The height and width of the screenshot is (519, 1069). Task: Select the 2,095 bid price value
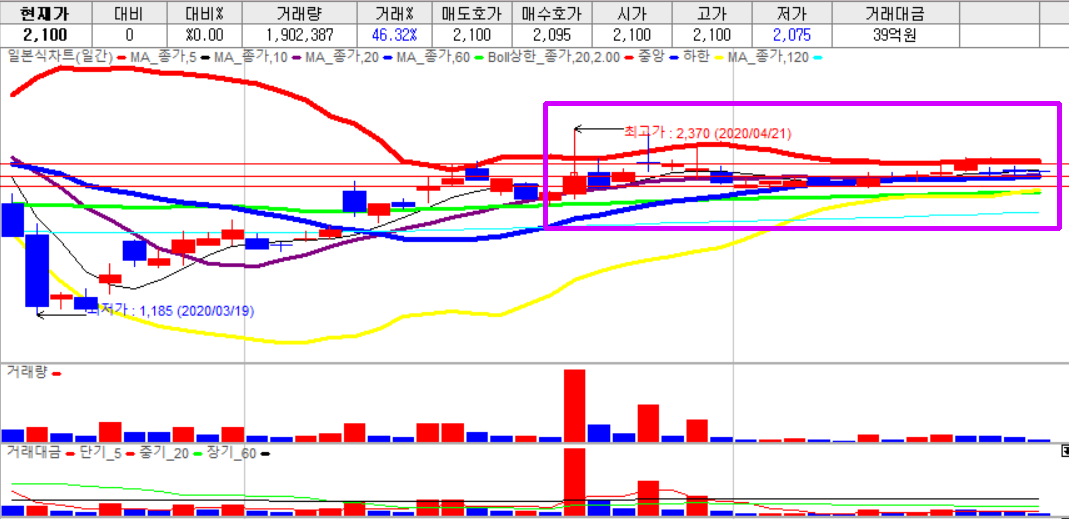coord(551,35)
